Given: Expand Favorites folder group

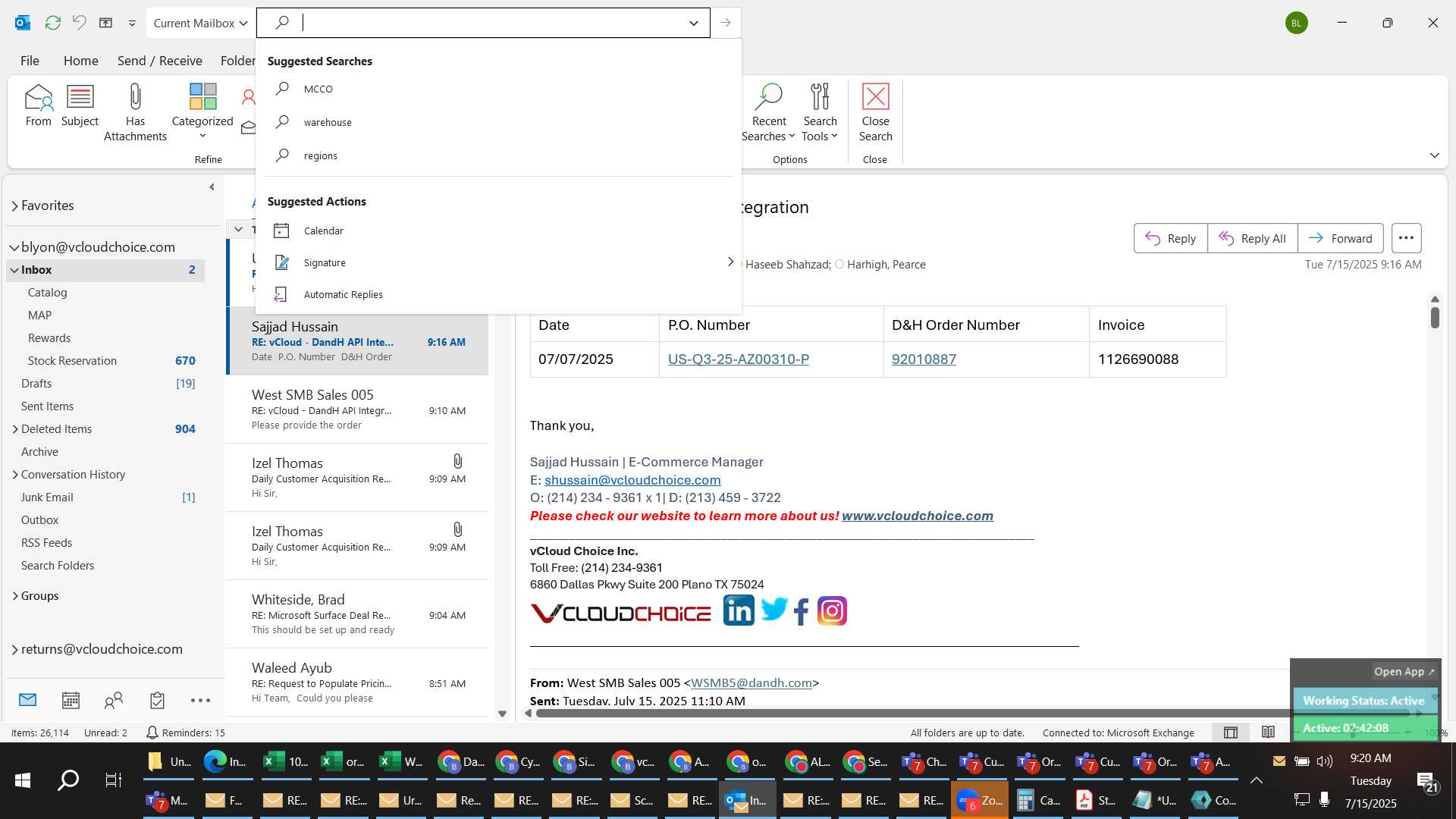Looking at the screenshot, I should [14, 206].
